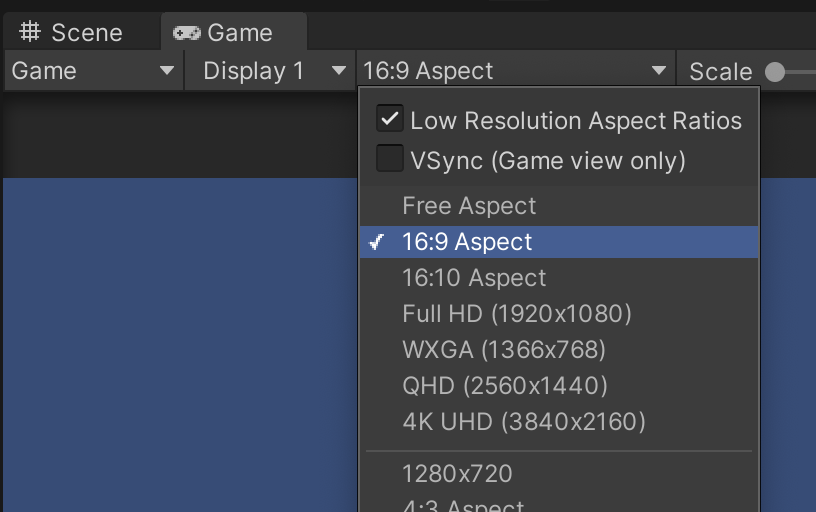816x512 pixels.
Task: Select Free Aspect from the list
Action: point(469,206)
